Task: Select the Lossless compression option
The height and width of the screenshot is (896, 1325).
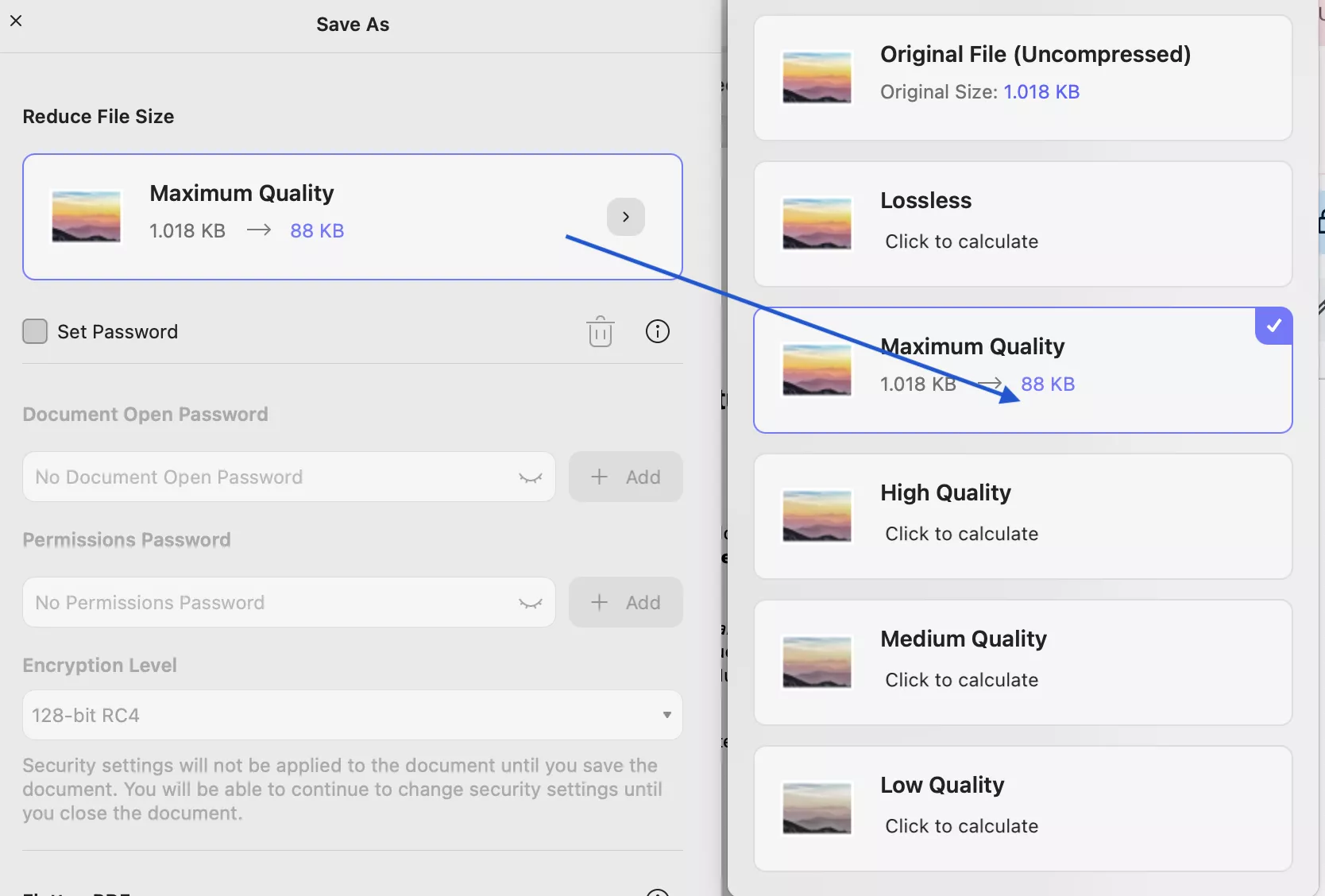Action: point(1023,223)
